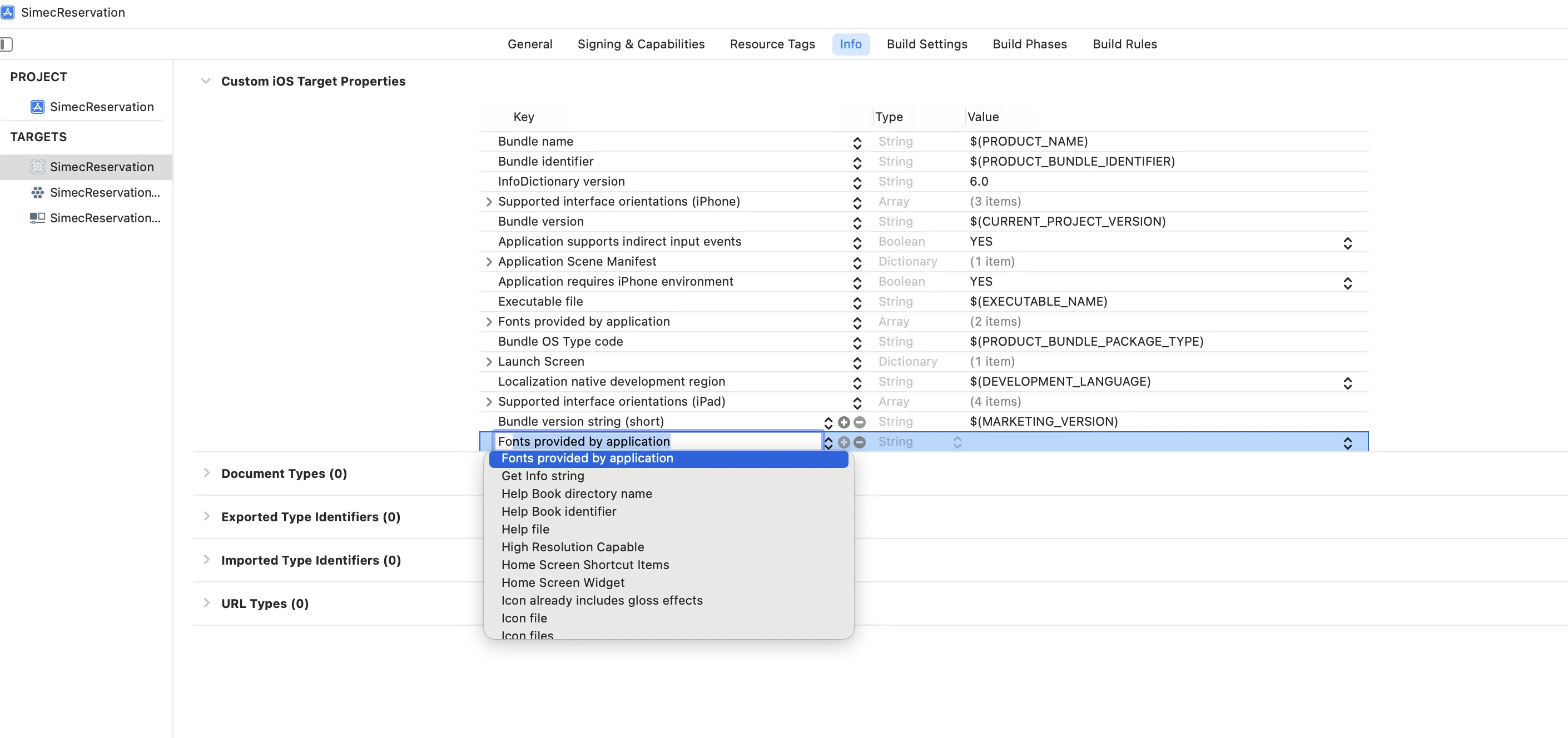Click the plus icon on the new Fonts row

point(843,442)
